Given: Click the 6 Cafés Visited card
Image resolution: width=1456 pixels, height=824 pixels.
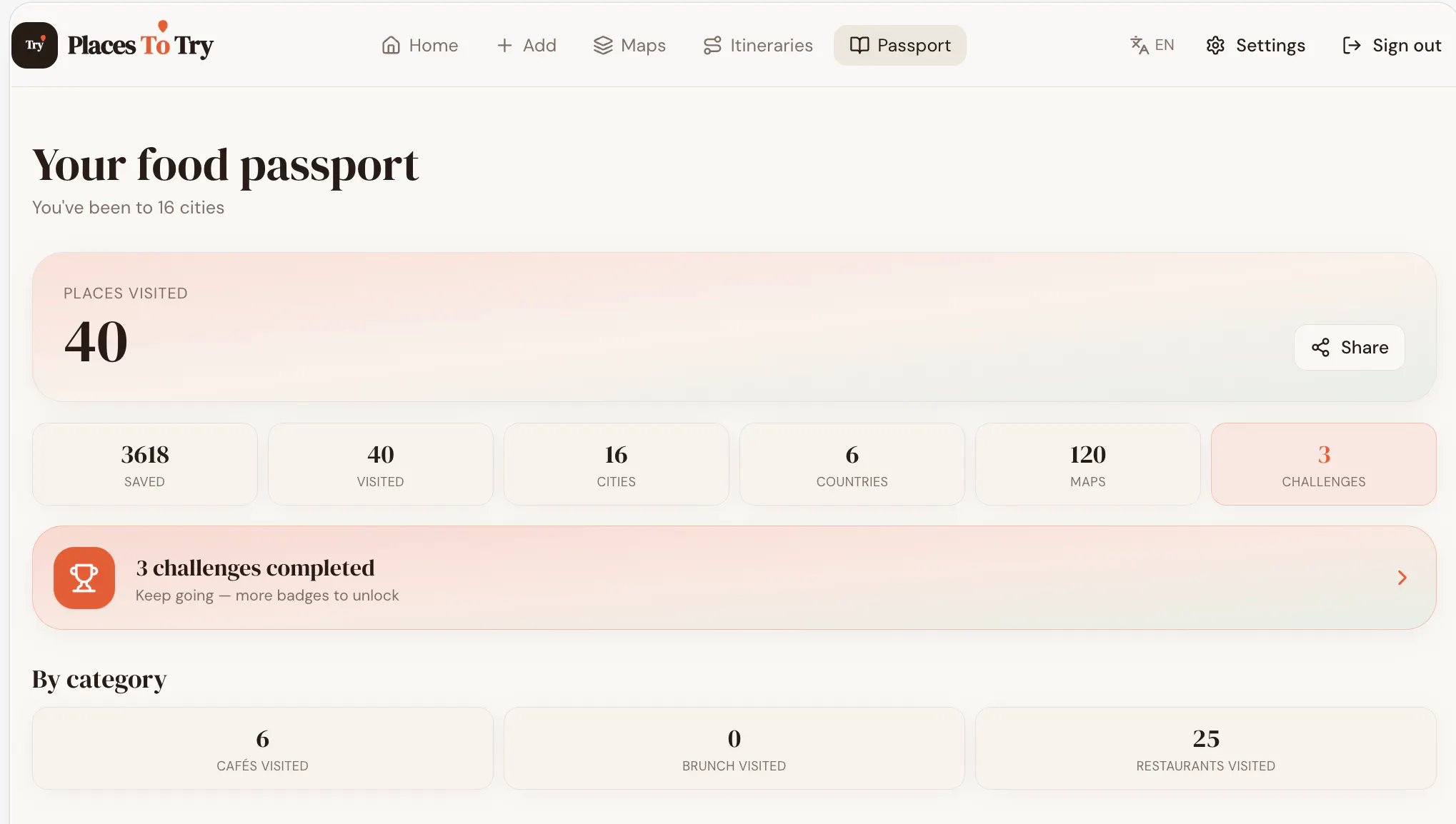Looking at the screenshot, I should click(263, 748).
